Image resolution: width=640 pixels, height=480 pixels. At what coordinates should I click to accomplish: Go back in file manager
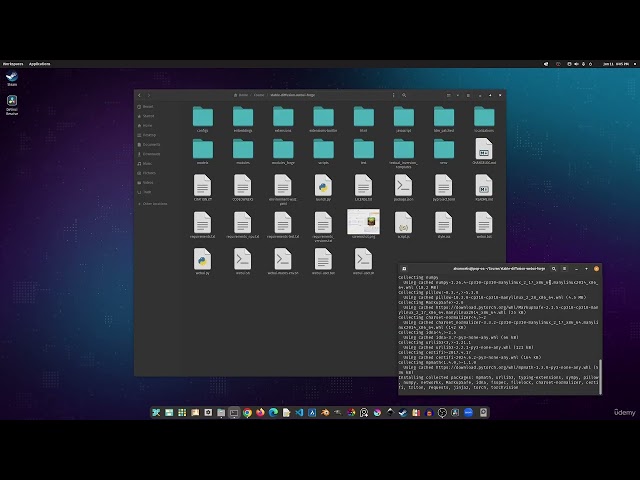pyautogui.click(x=140, y=95)
